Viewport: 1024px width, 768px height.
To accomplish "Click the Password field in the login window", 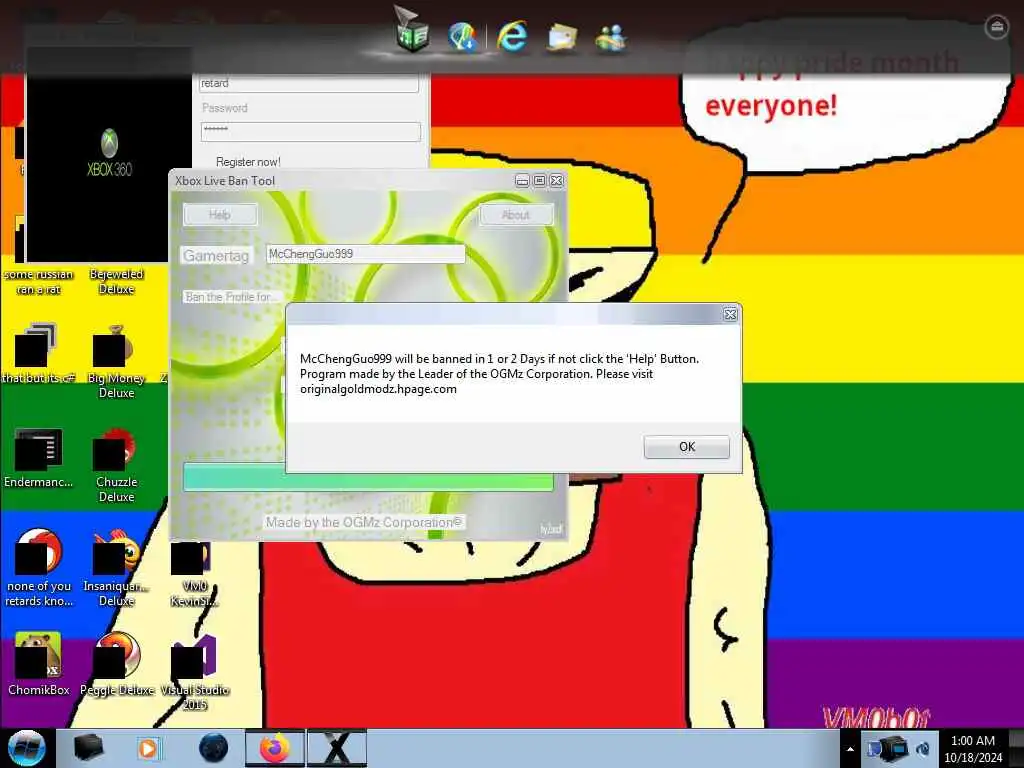I will 311,131.
